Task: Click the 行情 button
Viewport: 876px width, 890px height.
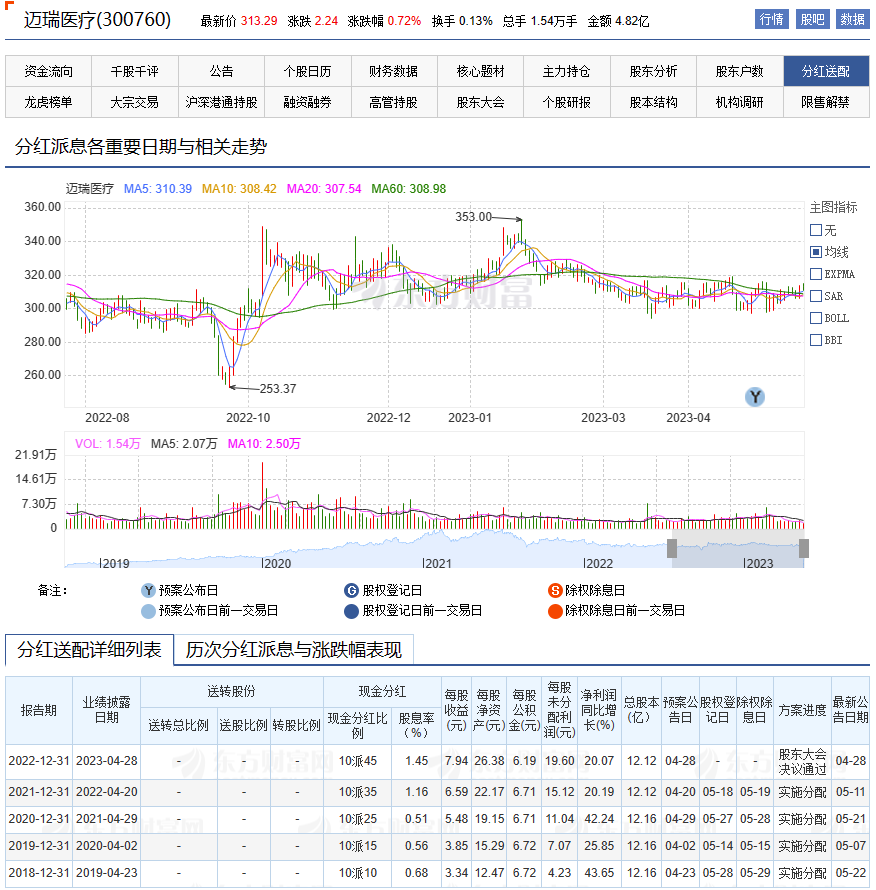Action: (x=771, y=19)
